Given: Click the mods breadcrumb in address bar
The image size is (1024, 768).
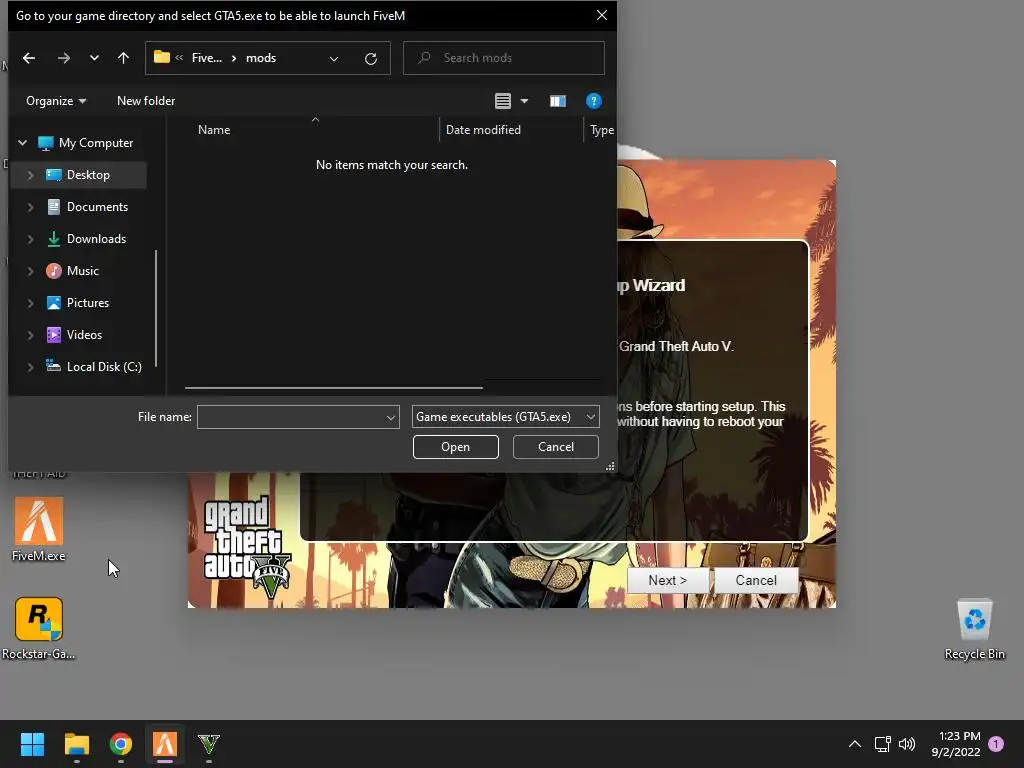Looking at the screenshot, I should click(x=261, y=58).
